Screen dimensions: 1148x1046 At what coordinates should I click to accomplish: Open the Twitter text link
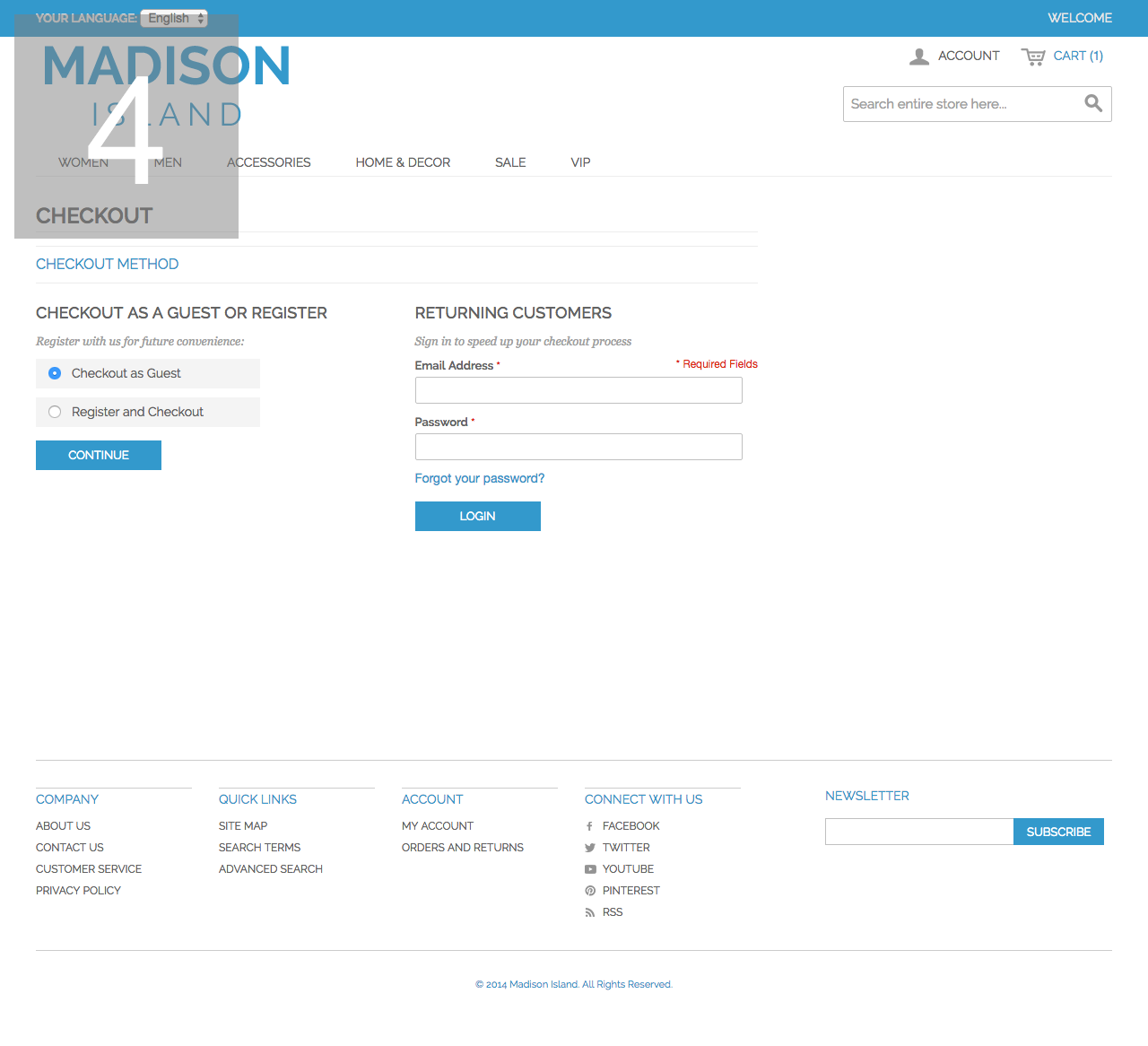(x=626, y=848)
